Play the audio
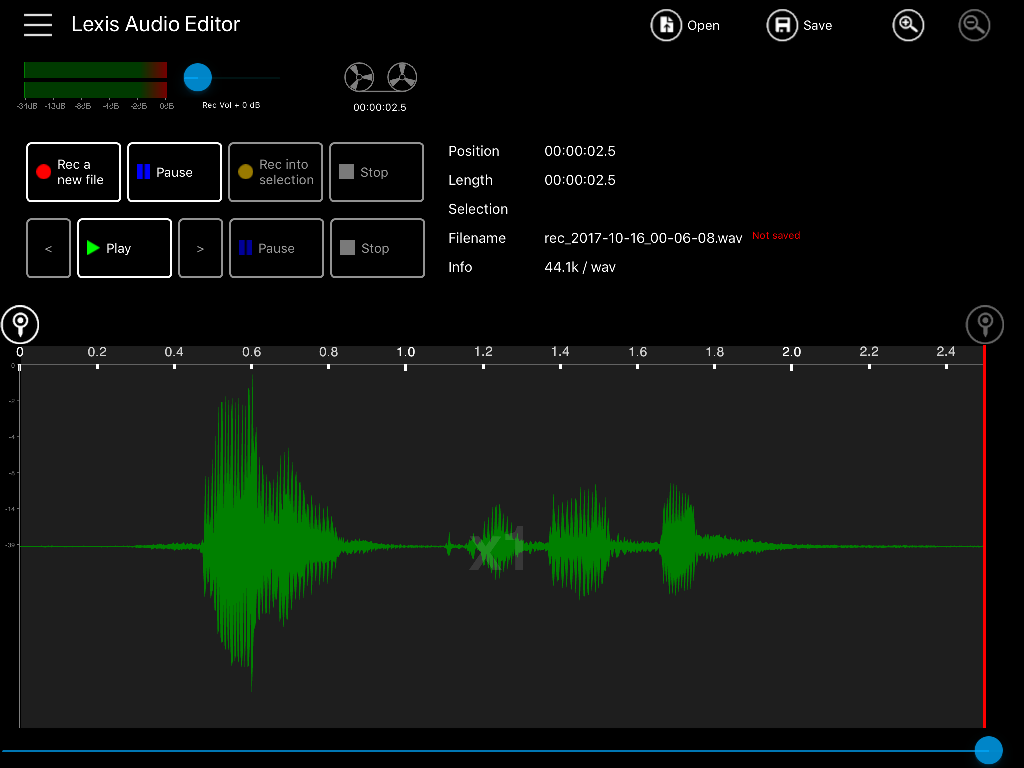1024x768 pixels. [x=125, y=248]
